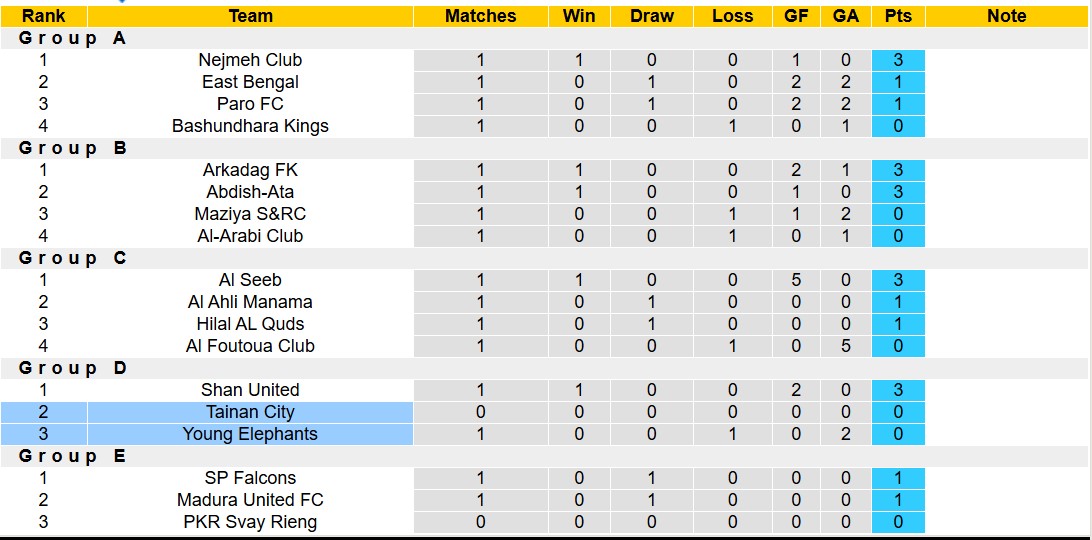Sort by the Pts column header
The height and width of the screenshot is (540, 1092).
tap(898, 16)
